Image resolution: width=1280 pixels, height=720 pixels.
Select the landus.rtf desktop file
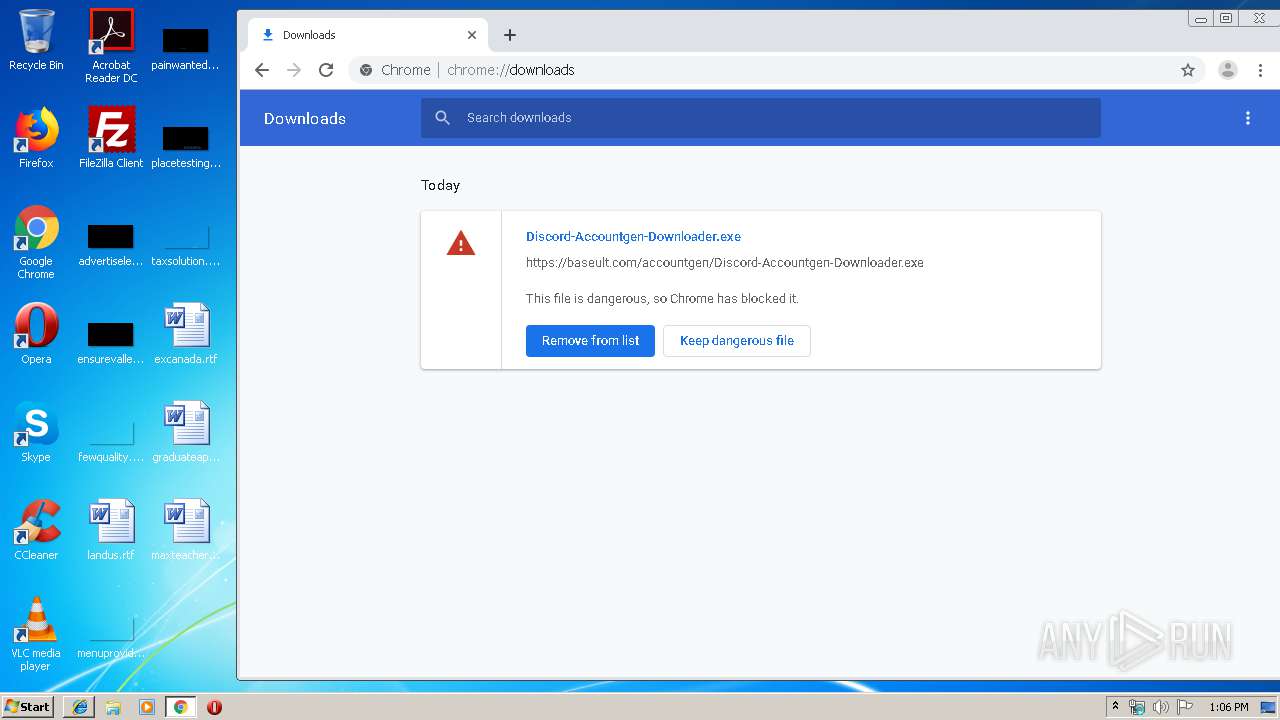pyautogui.click(x=111, y=530)
